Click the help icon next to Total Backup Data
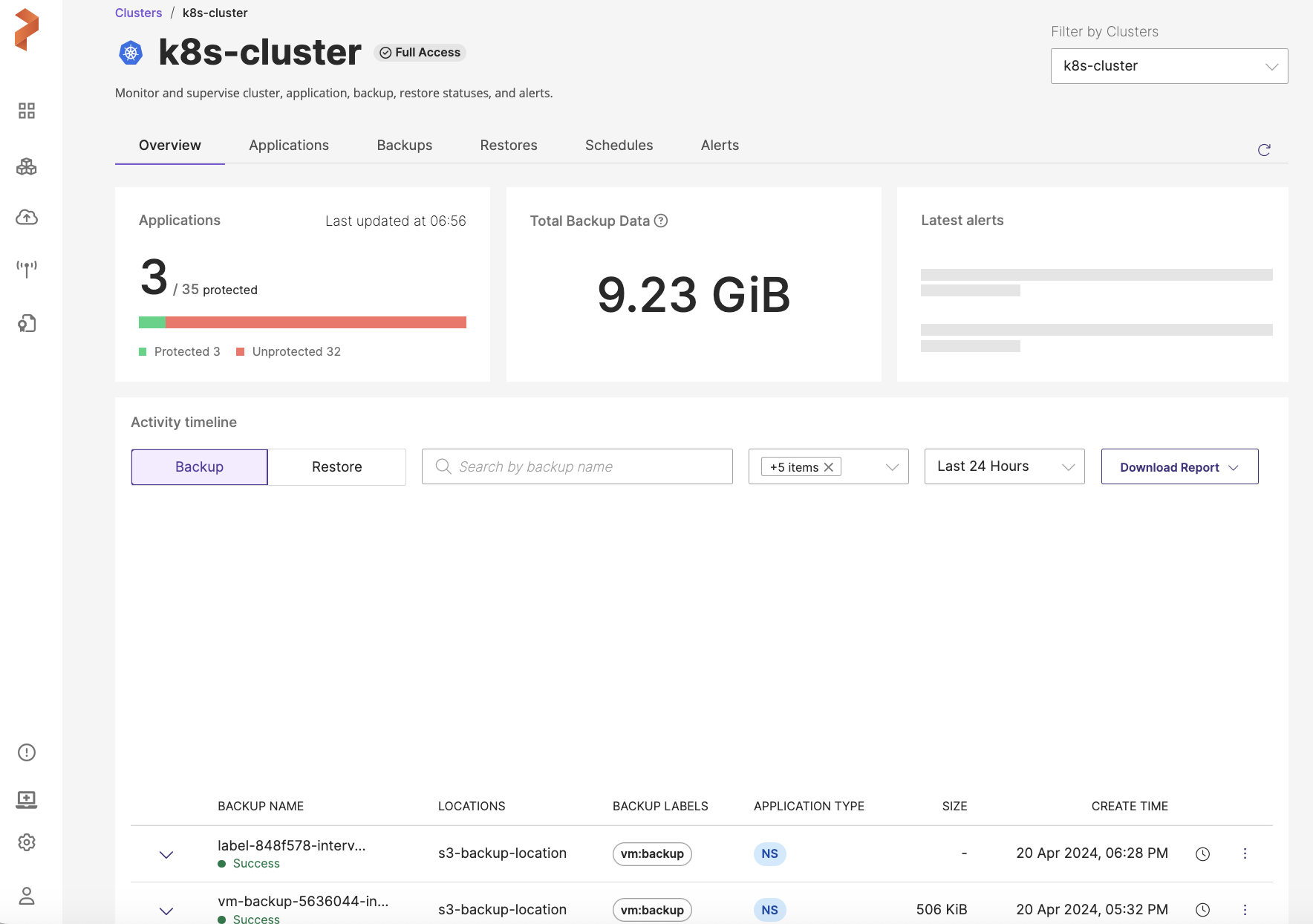The height and width of the screenshot is (924, 1313). point(660,221)
